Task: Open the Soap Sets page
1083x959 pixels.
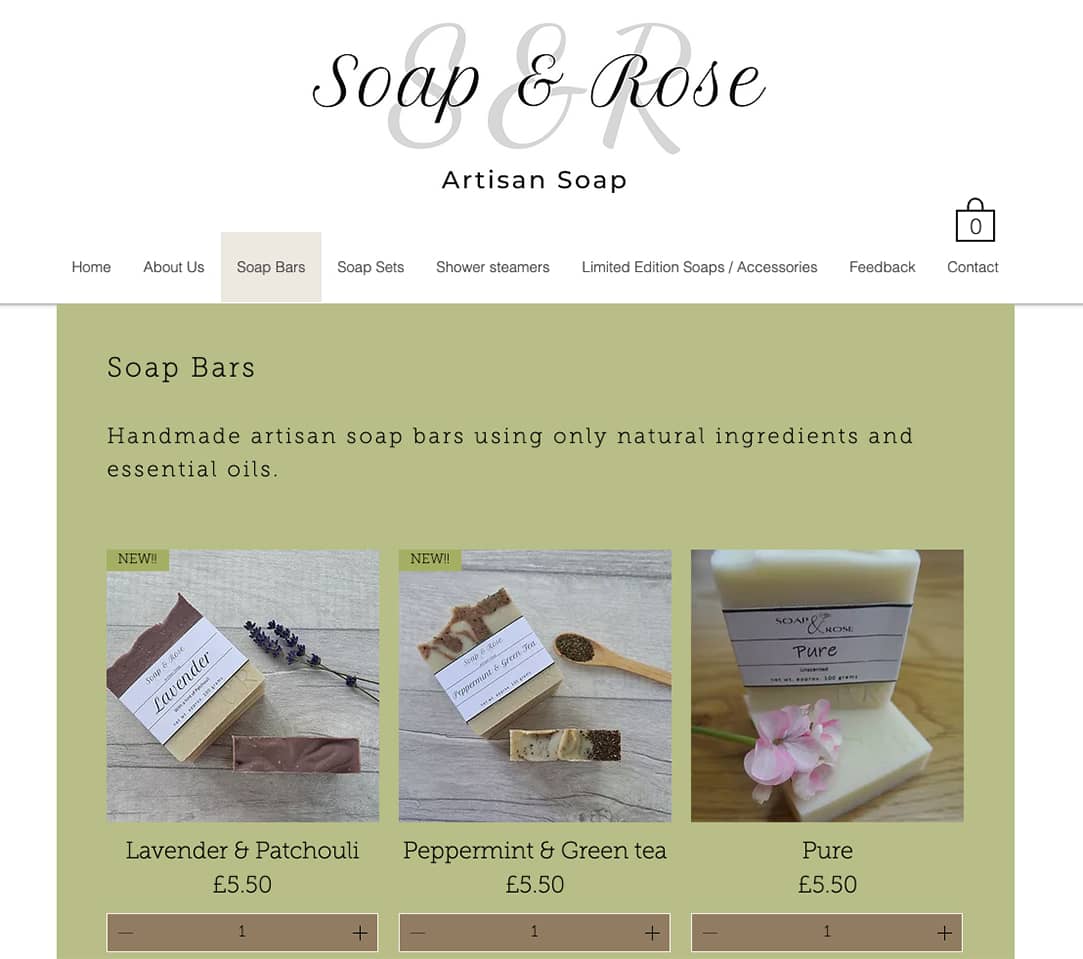Action: click(370, 267)
